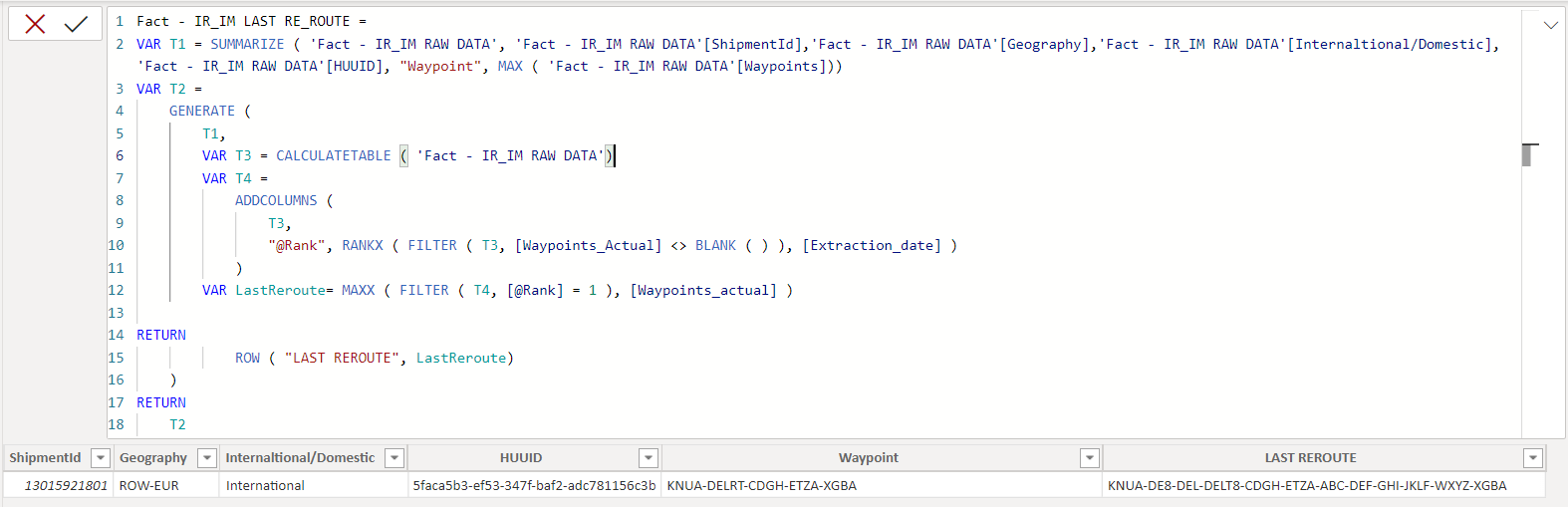Click the KNUA-DELRT-CDGH-ETZA-XGBA waypoint cell

tap(882, 485)
